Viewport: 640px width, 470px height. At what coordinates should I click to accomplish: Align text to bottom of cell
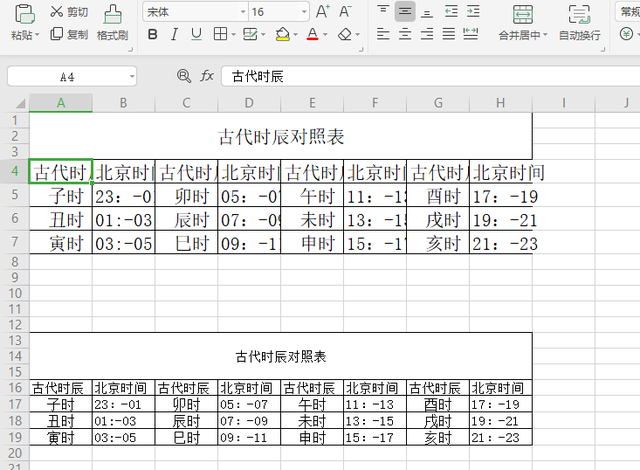[x=427, y=12]
